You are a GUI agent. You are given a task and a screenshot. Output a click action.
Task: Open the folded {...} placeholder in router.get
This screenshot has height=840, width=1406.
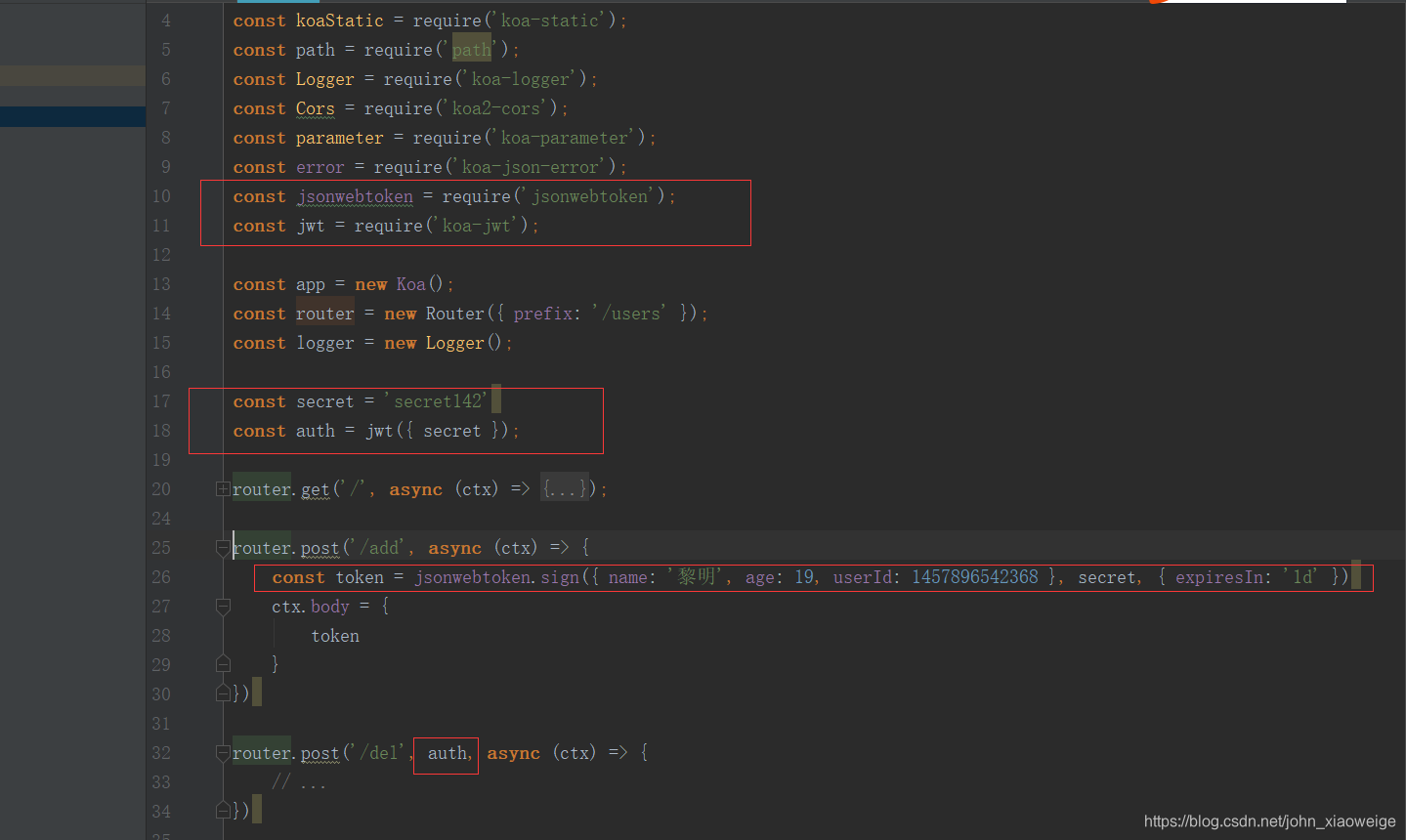tap(567, 489)
